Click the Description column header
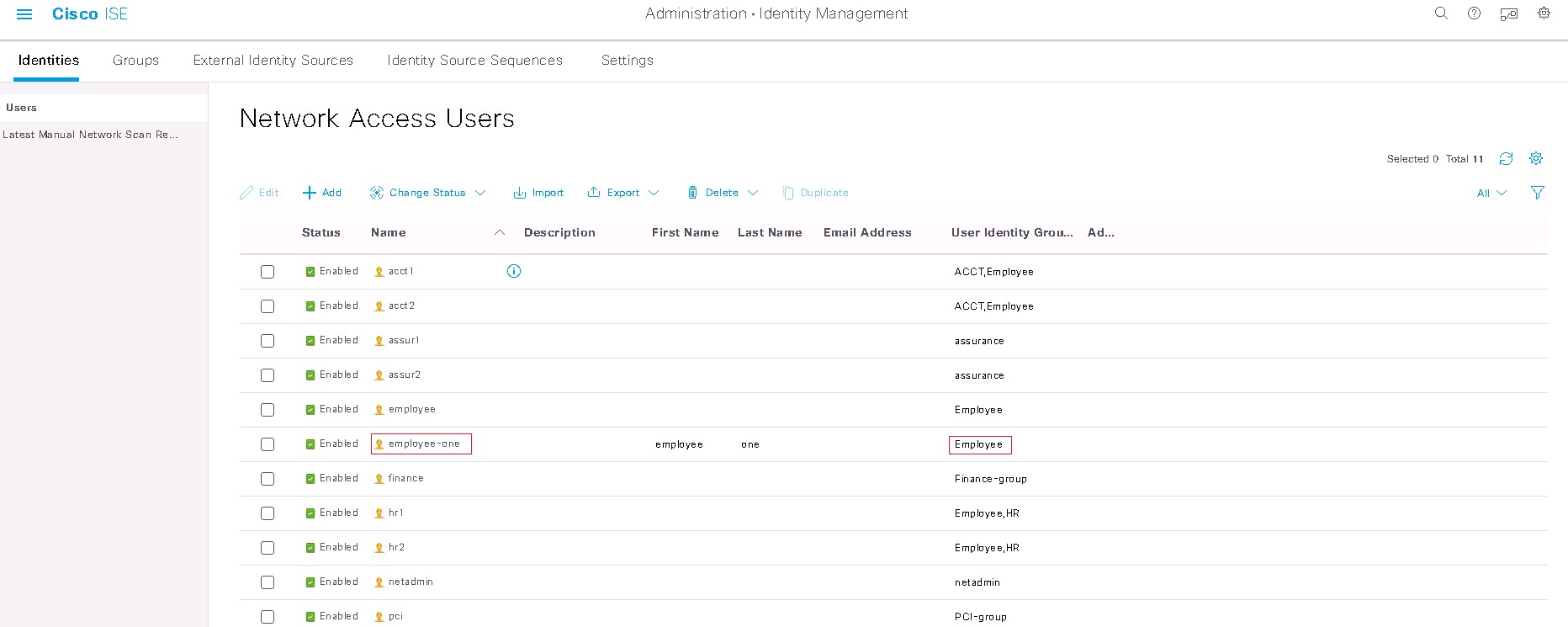 pos(559,232)
